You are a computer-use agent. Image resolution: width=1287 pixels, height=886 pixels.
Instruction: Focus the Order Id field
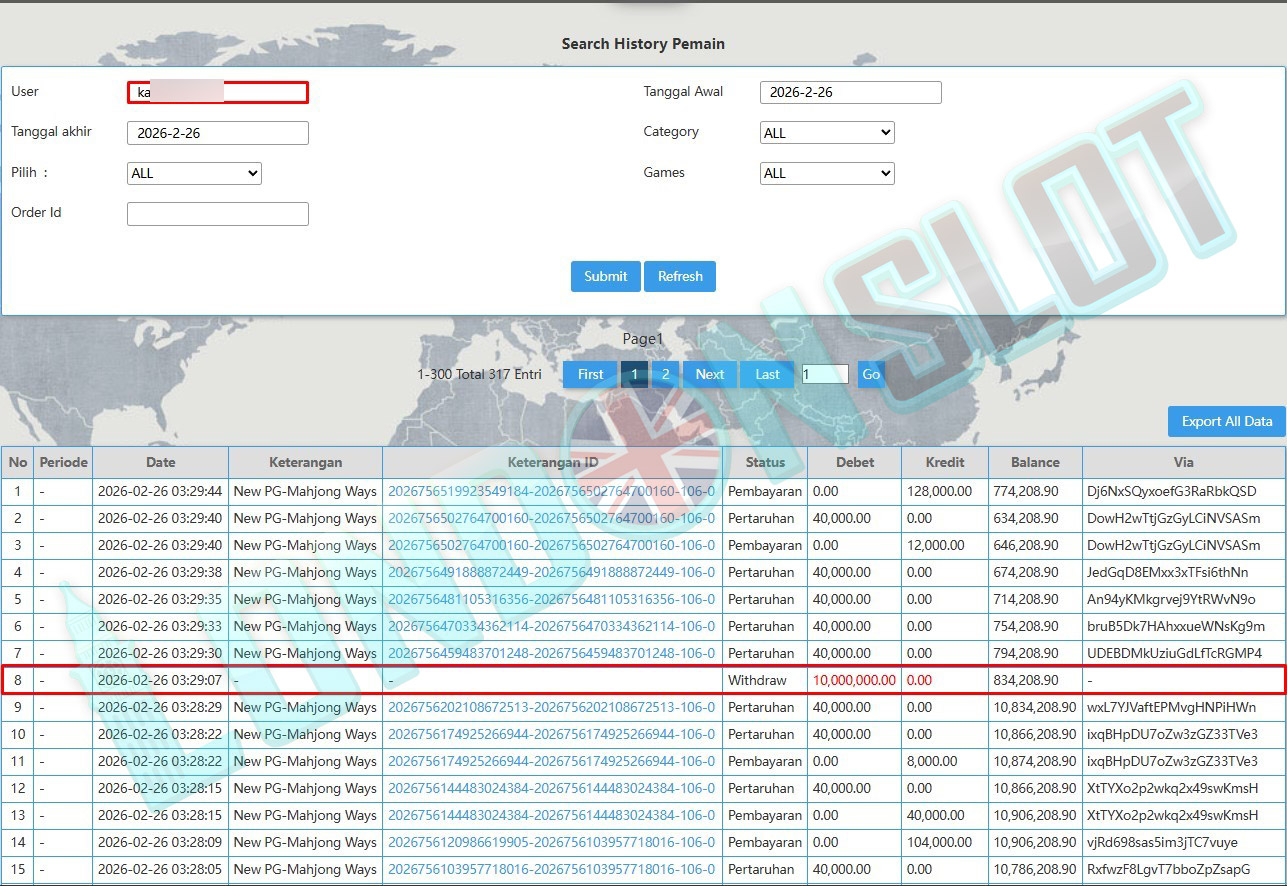click(x=217, y=214)
